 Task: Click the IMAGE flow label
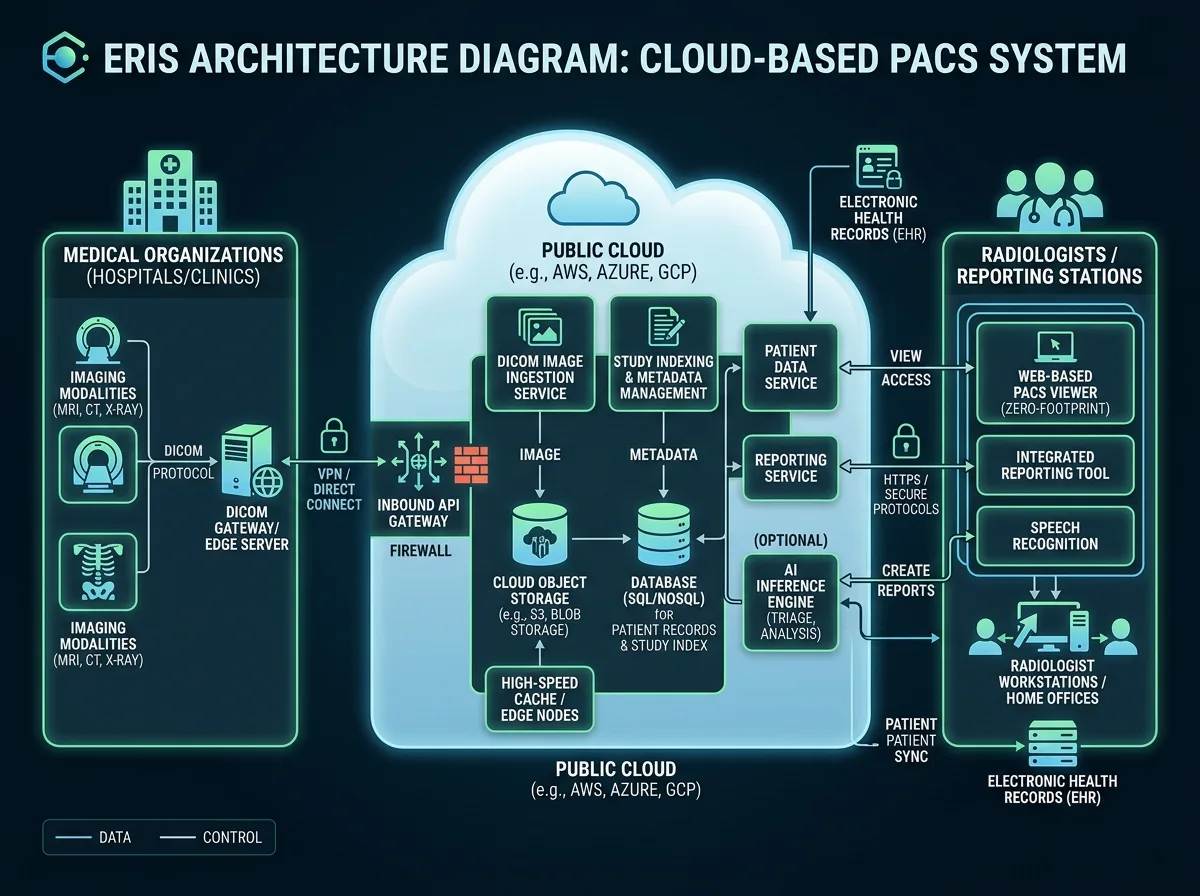point(539,455)
